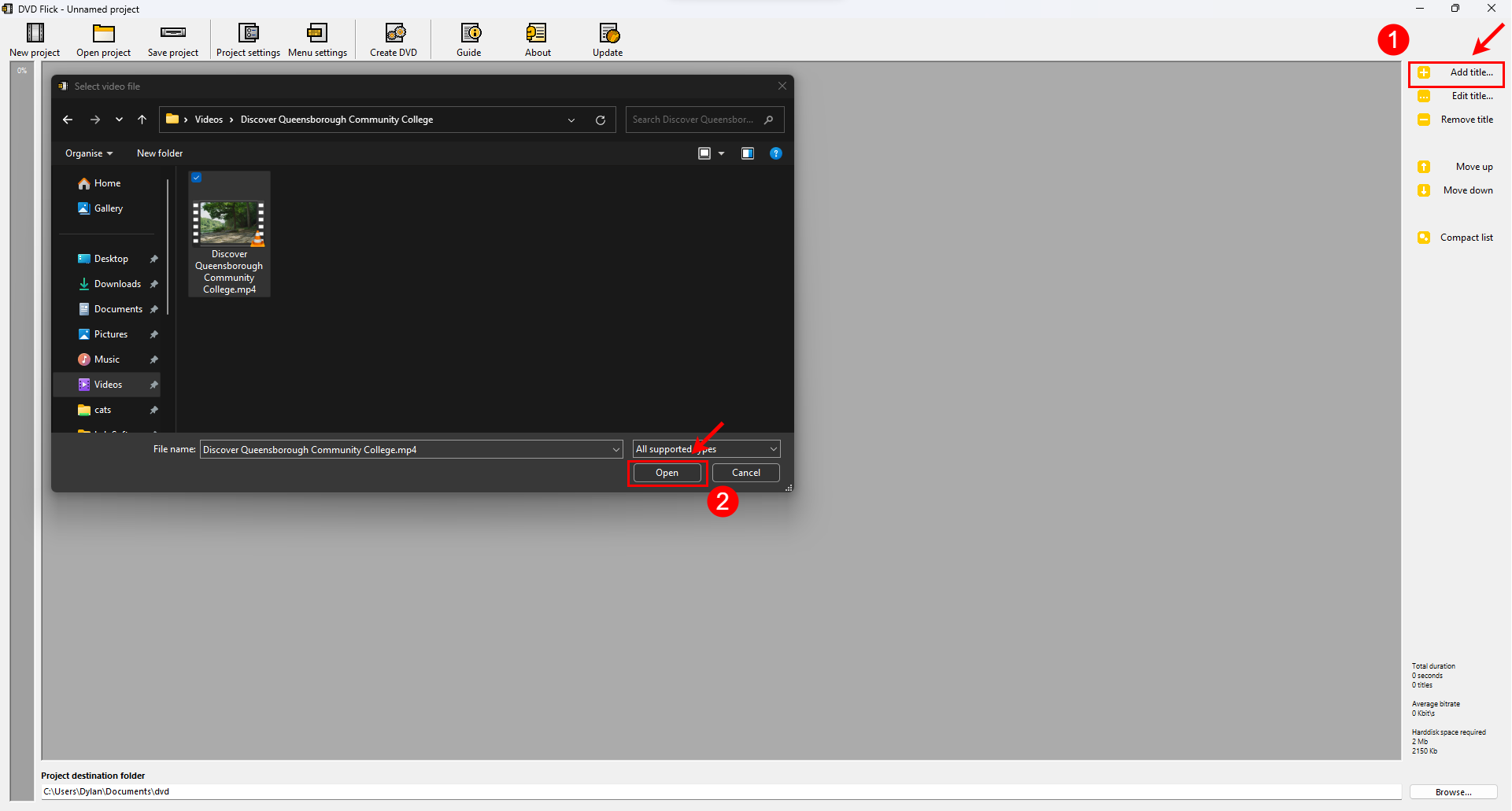Image resolution: width=1512 pixels, height=811 pixels.
Task: Open the Organise dropdown menu
Action: [x=89, y=153]
